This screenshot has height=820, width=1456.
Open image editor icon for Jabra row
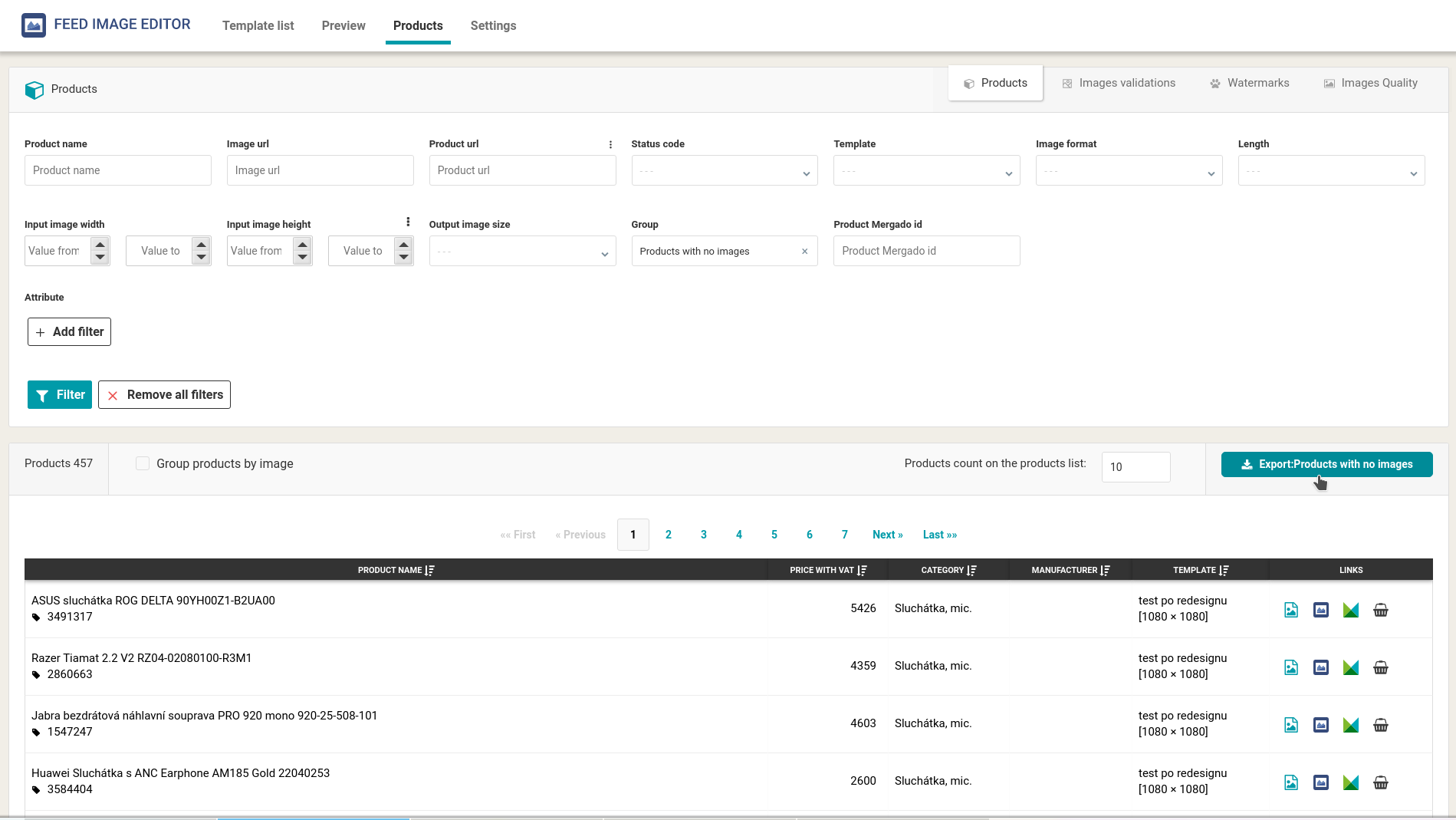[x=1321, y=725]
